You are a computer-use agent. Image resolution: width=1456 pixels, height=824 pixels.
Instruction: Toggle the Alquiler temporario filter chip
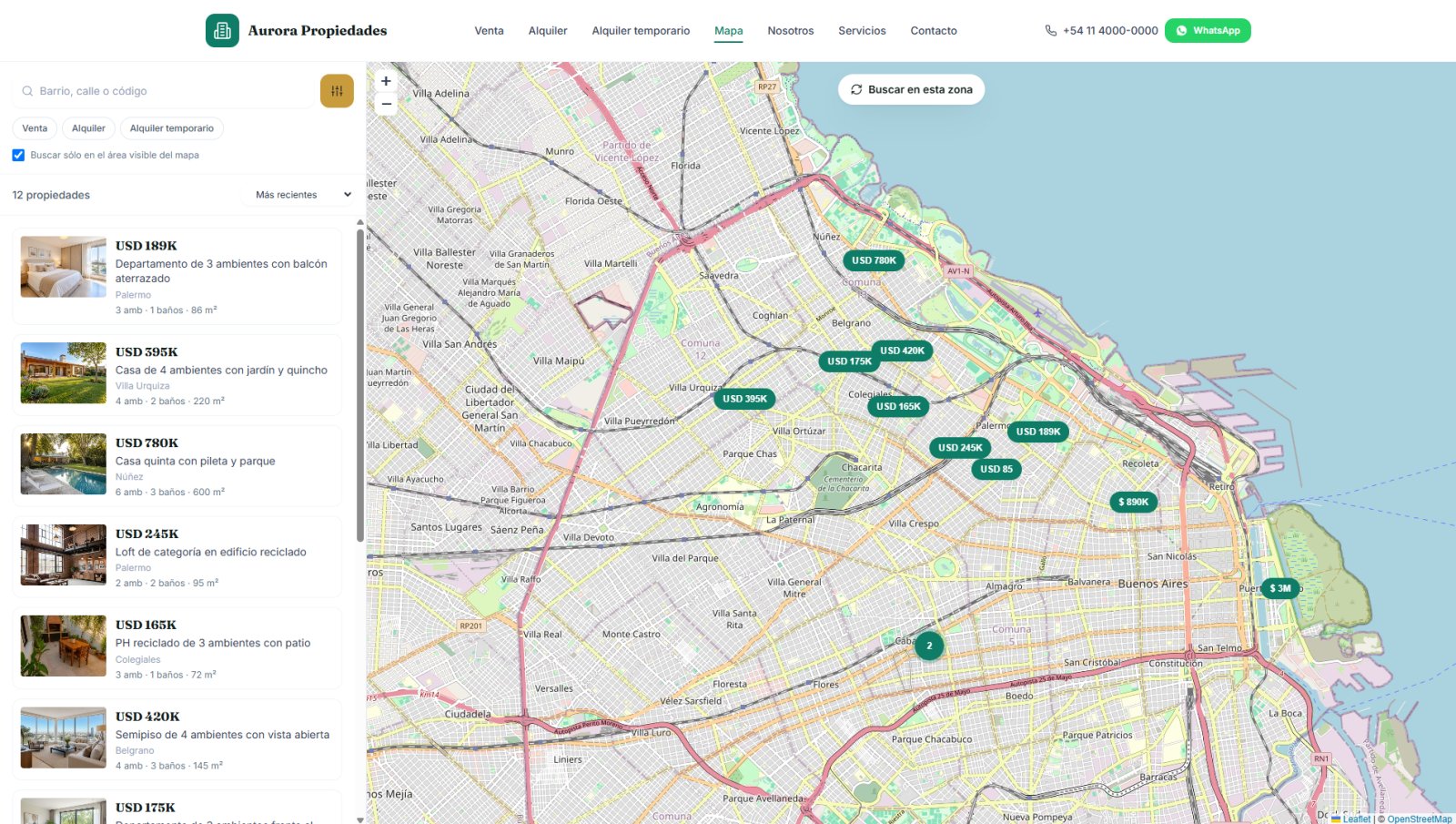point(172,128)
